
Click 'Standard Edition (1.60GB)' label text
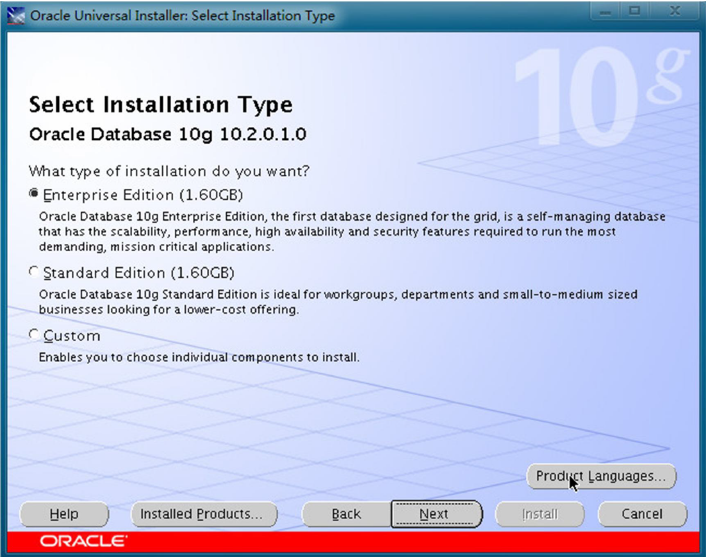tap(139, 273)
